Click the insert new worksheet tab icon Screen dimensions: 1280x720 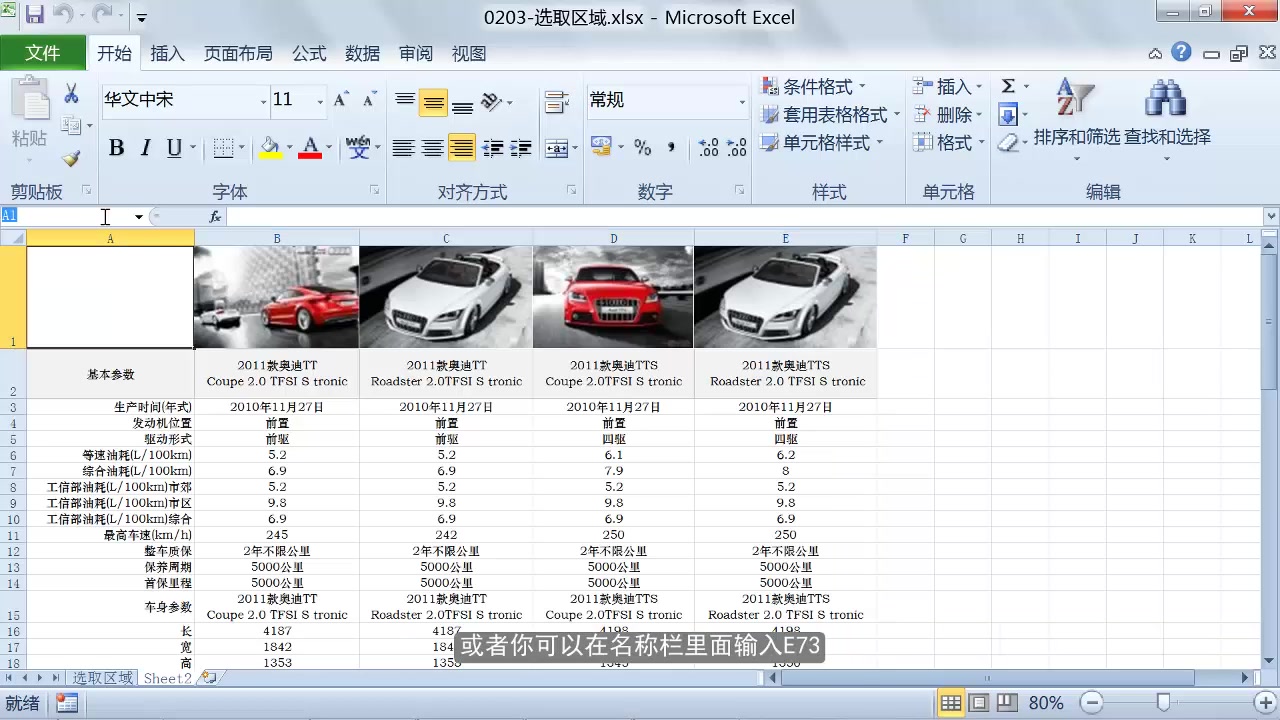208,678
